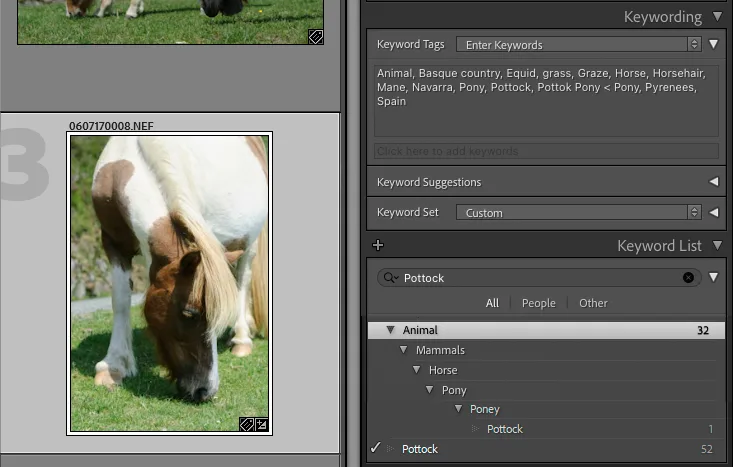Collapse the Mammals keyword tree node
This screenshot has height=467, width=733.
coord(404,350)
